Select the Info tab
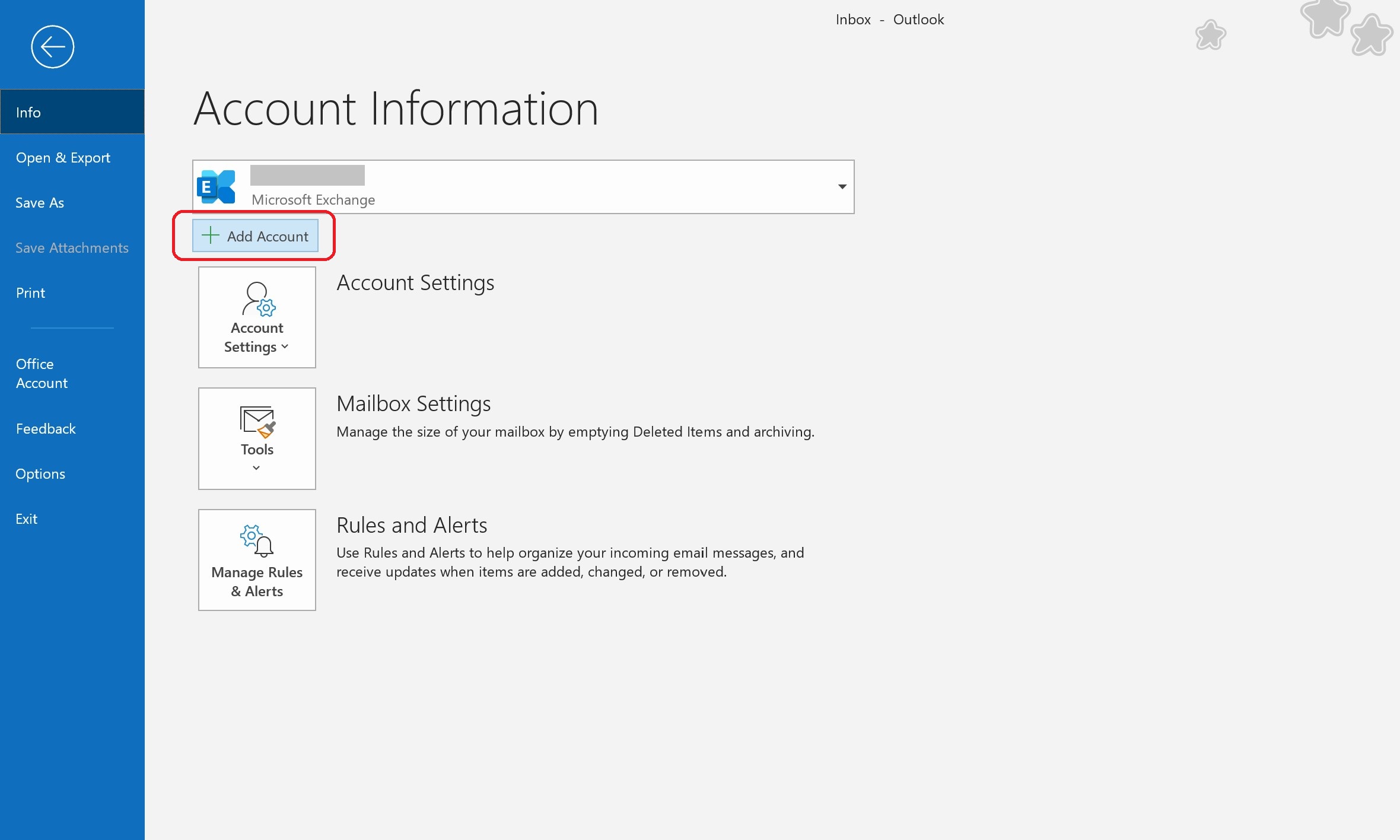Viewport: 1400px width, 840px height. [72, 112]
